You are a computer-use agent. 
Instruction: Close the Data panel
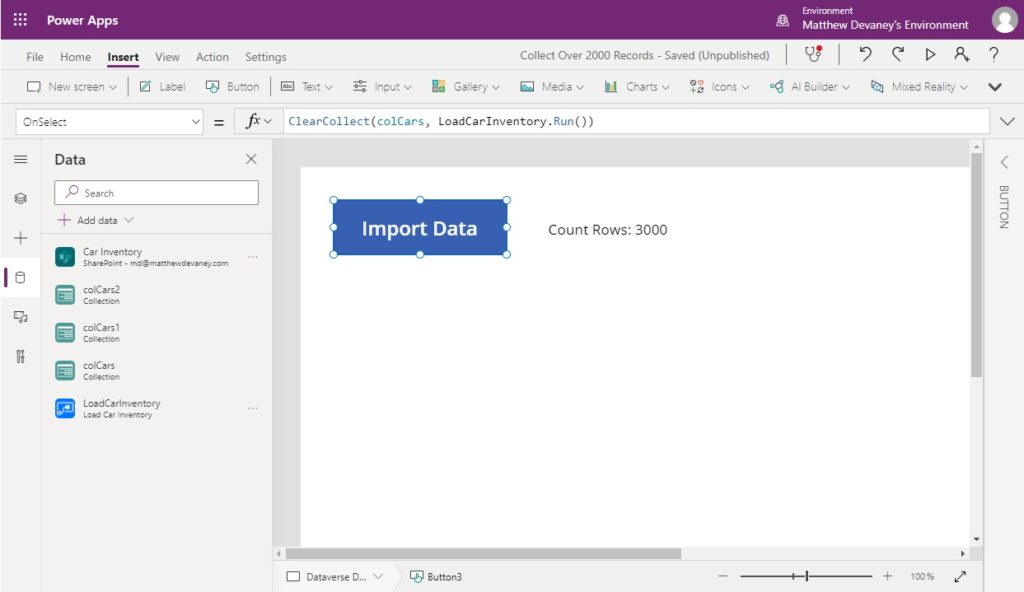click(251, 159)
